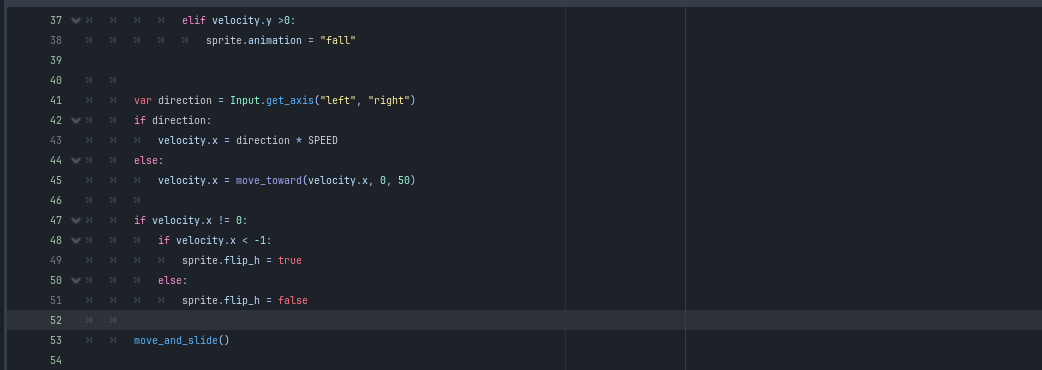The width and height of the screenshot is (1042, 370).
Task: Click the get_axis method name
Action: (290, 100)
